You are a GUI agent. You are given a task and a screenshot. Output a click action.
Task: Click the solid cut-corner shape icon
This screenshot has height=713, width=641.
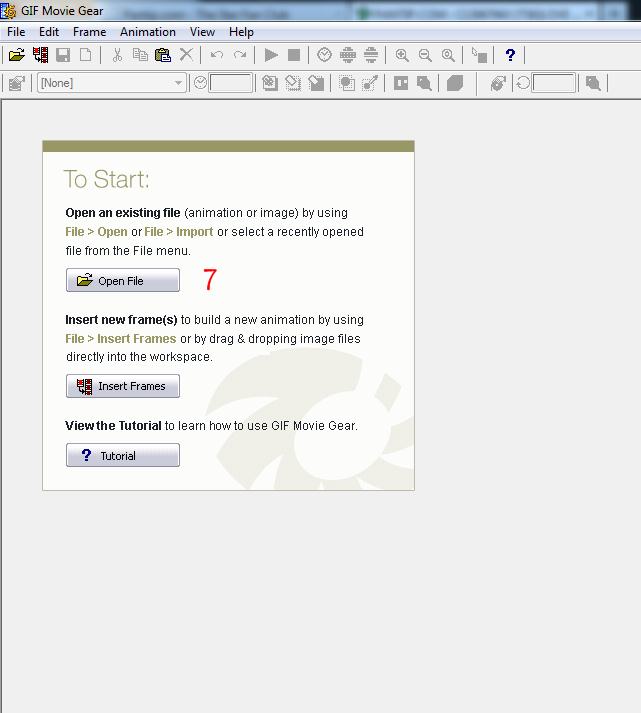coord(455,83)
